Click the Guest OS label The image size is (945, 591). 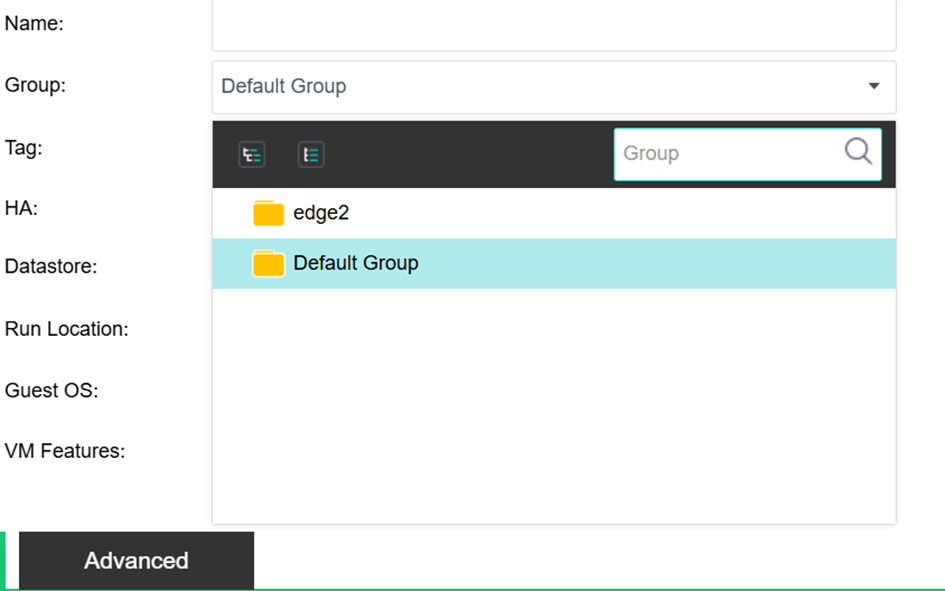click(51, 390)
